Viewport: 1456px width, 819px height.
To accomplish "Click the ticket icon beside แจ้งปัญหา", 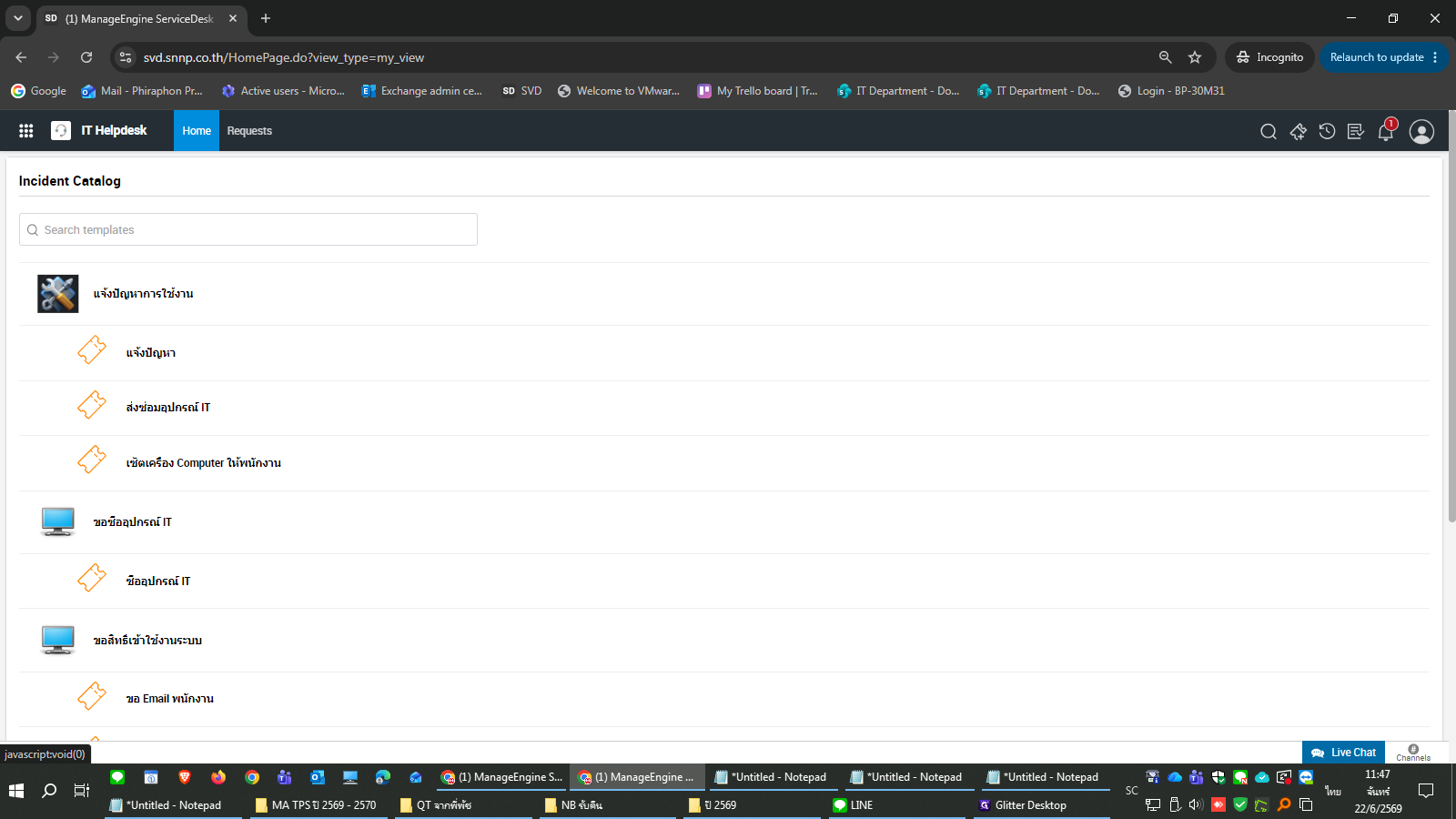I will (x=92, y=350).
